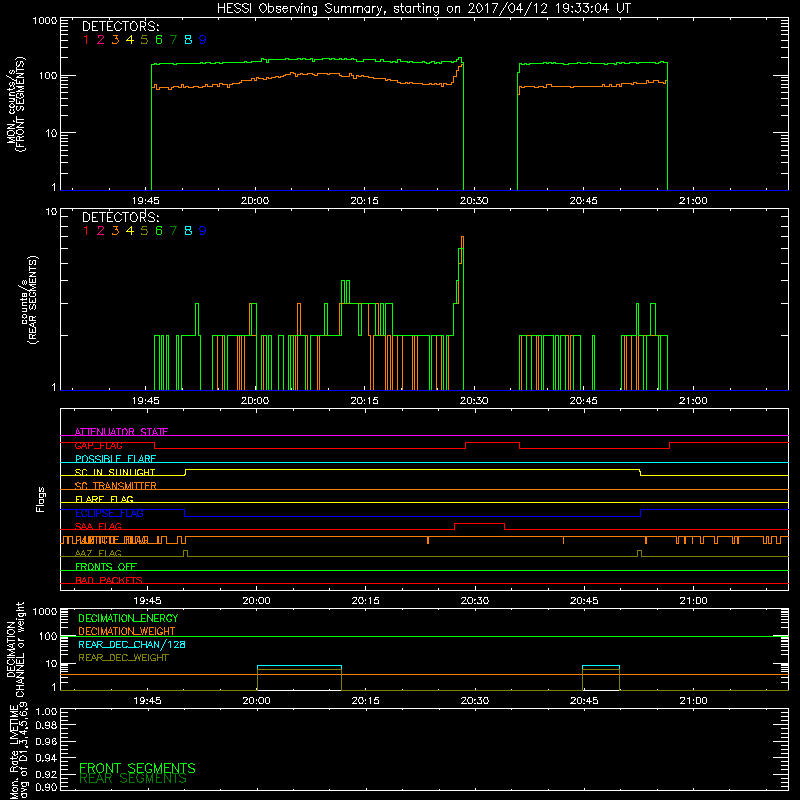
Task: Select the 'ATTENUATOR_STATE' flag label
Action: [x=121, y=432]
